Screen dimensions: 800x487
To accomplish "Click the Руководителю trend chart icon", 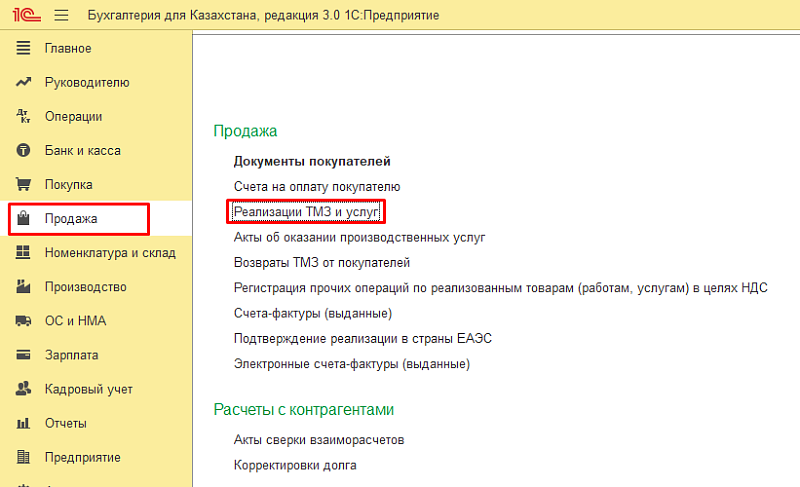I will pos(24,82).
